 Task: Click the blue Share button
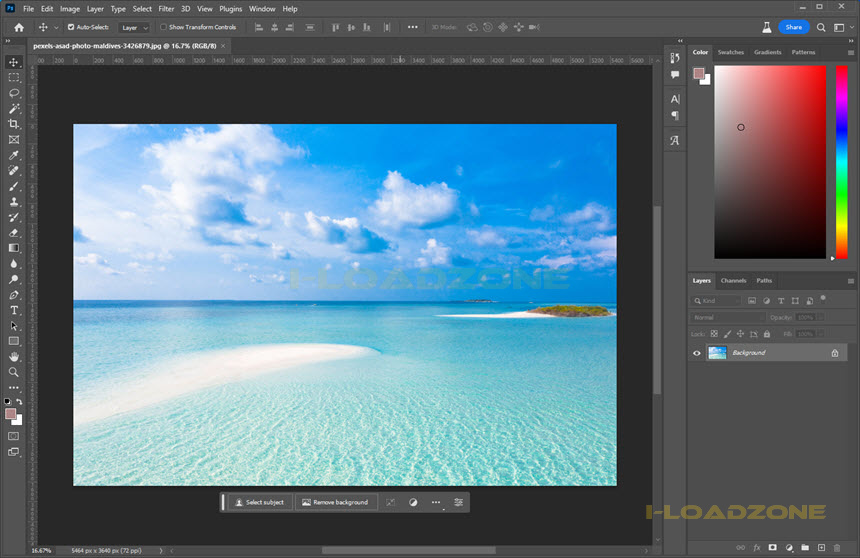[x=794, y=27]
